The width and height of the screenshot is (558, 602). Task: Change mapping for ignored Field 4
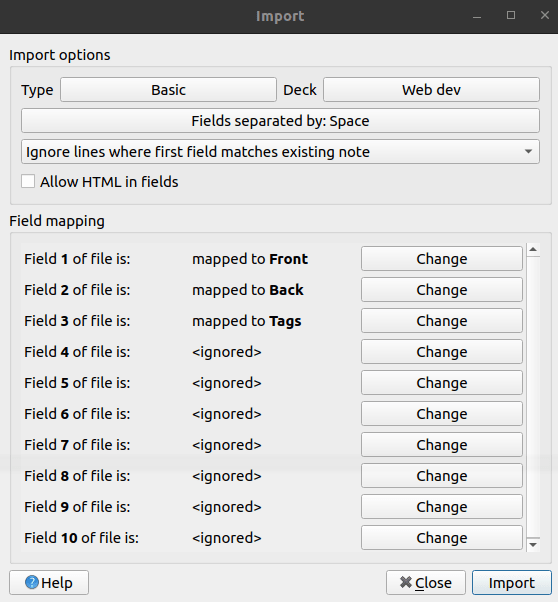coord(442,352)
